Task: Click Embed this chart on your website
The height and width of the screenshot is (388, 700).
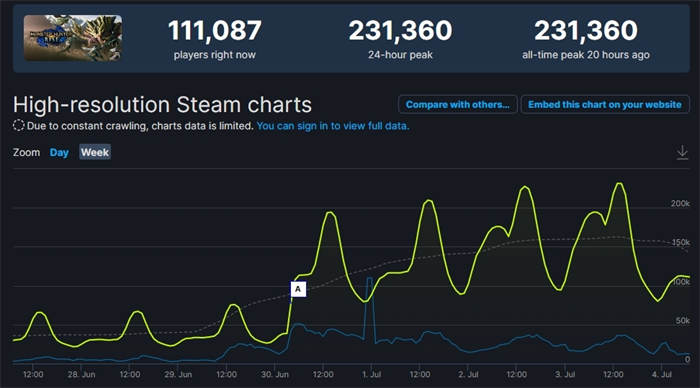Action: tap(604, 104)
